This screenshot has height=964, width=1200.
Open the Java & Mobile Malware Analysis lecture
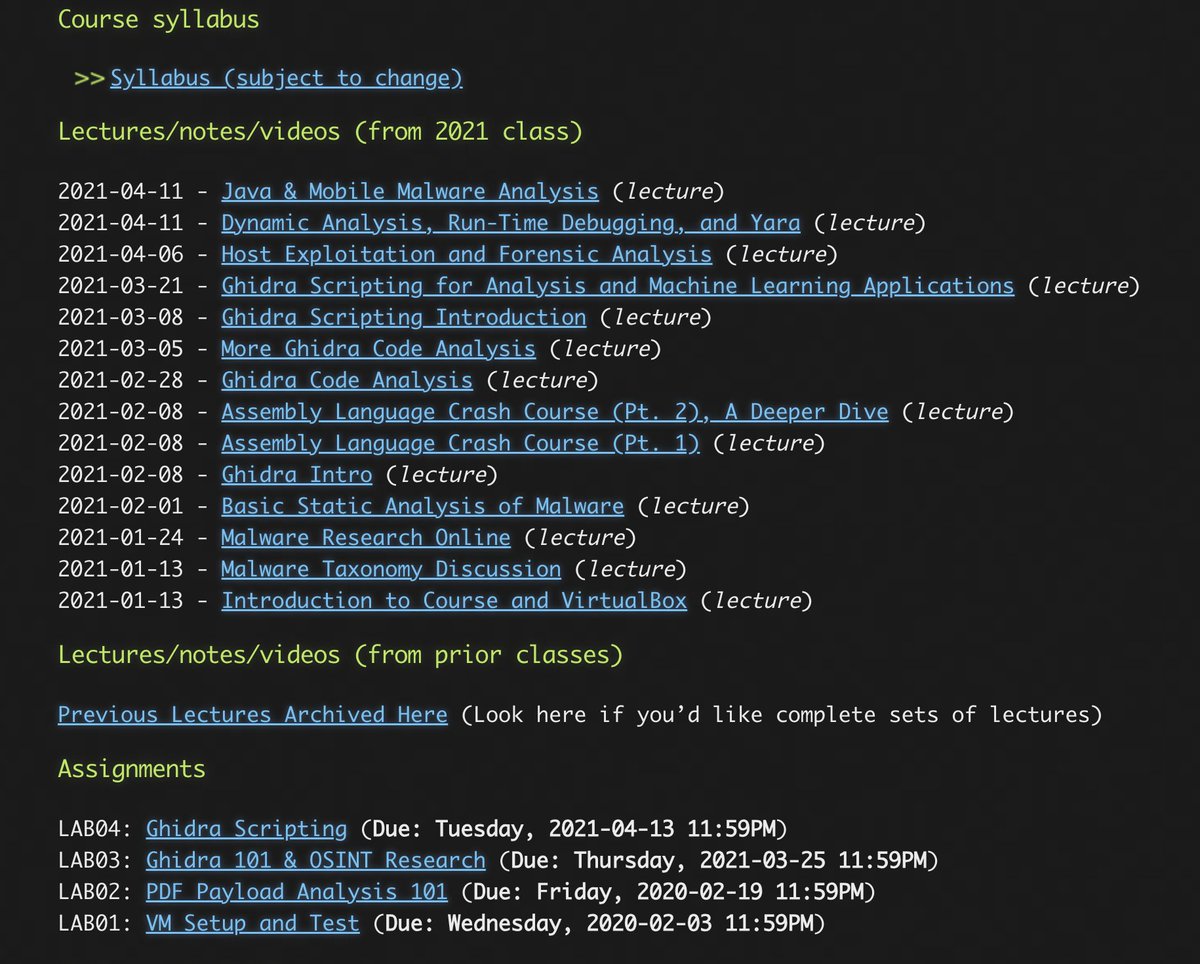[410, 190]
